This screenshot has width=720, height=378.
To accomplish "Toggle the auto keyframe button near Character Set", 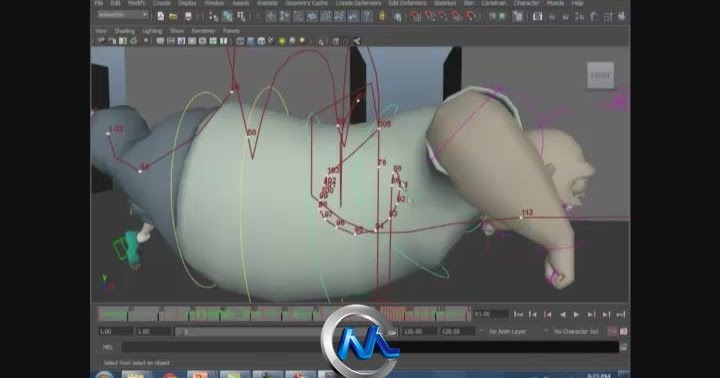I will (x=612, y=331).
